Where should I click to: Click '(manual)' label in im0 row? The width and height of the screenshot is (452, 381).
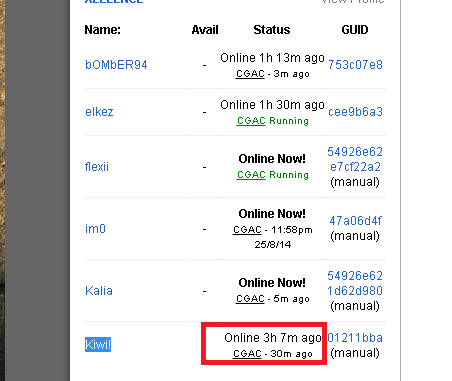pos(355,236)
